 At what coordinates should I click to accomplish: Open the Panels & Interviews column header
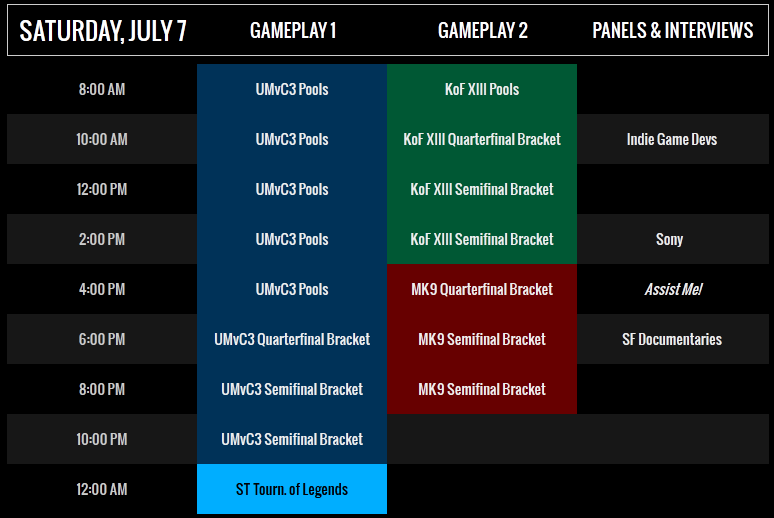pos(672,31)
